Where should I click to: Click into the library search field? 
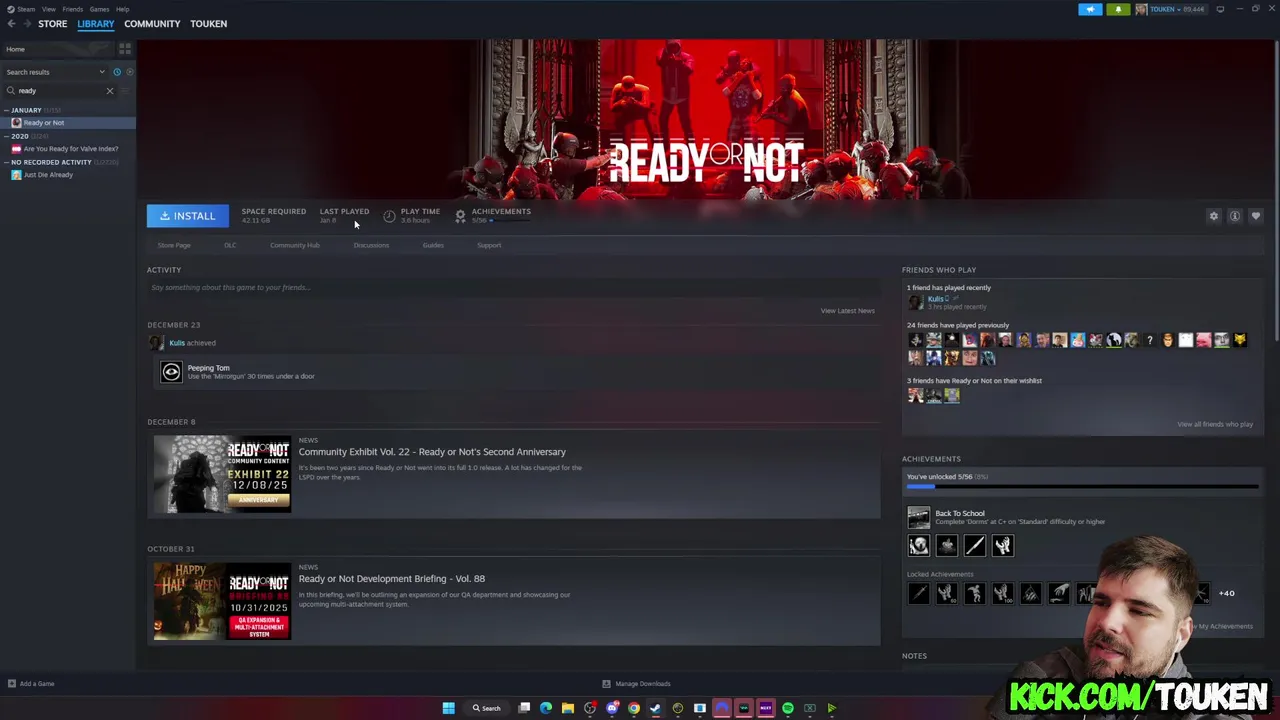[60, 91]
